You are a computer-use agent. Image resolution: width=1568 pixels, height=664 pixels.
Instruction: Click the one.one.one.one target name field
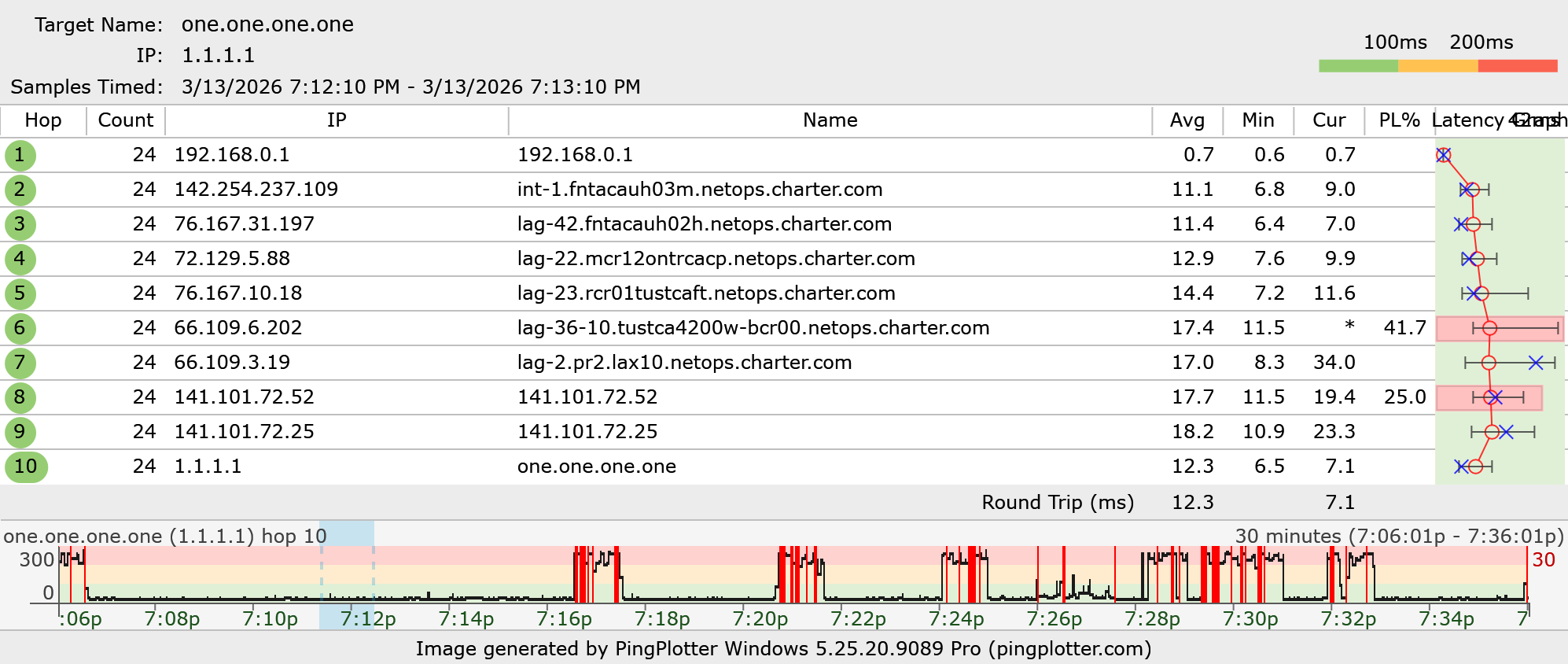(267, 24)
